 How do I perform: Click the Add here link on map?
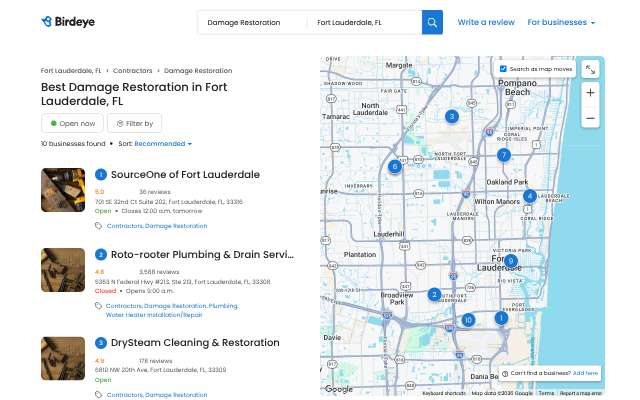[585, 373]
